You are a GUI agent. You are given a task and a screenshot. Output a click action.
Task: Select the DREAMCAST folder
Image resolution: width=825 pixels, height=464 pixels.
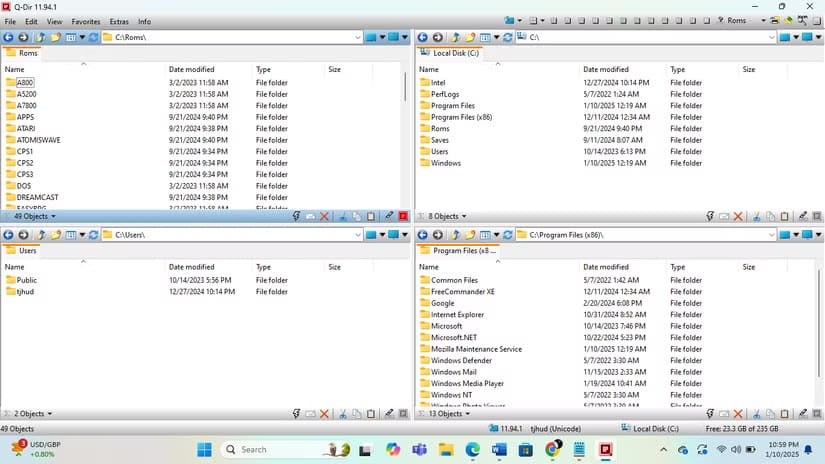[38, 198]
